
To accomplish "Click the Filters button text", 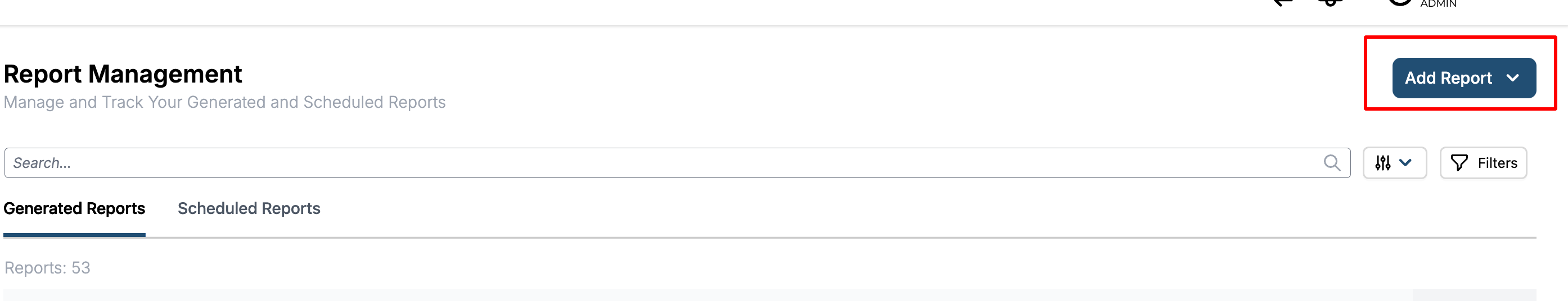I will coord(1497,163).
